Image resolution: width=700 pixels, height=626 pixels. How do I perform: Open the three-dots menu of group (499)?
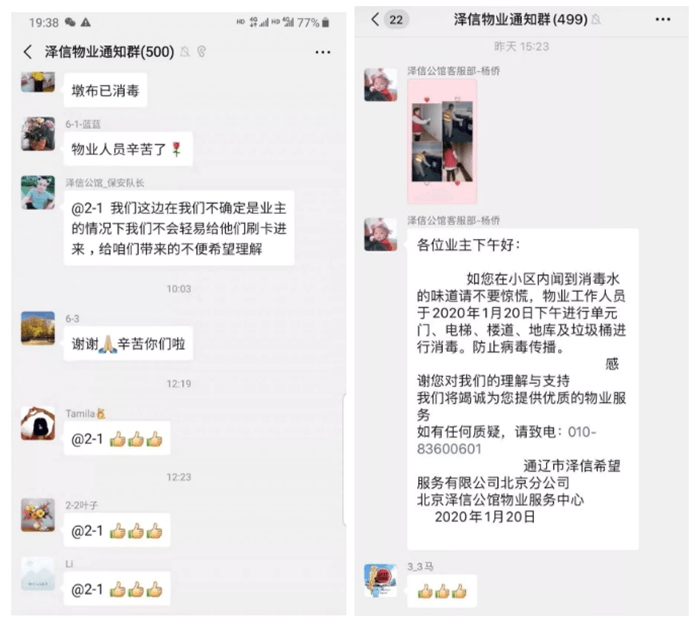662,19
